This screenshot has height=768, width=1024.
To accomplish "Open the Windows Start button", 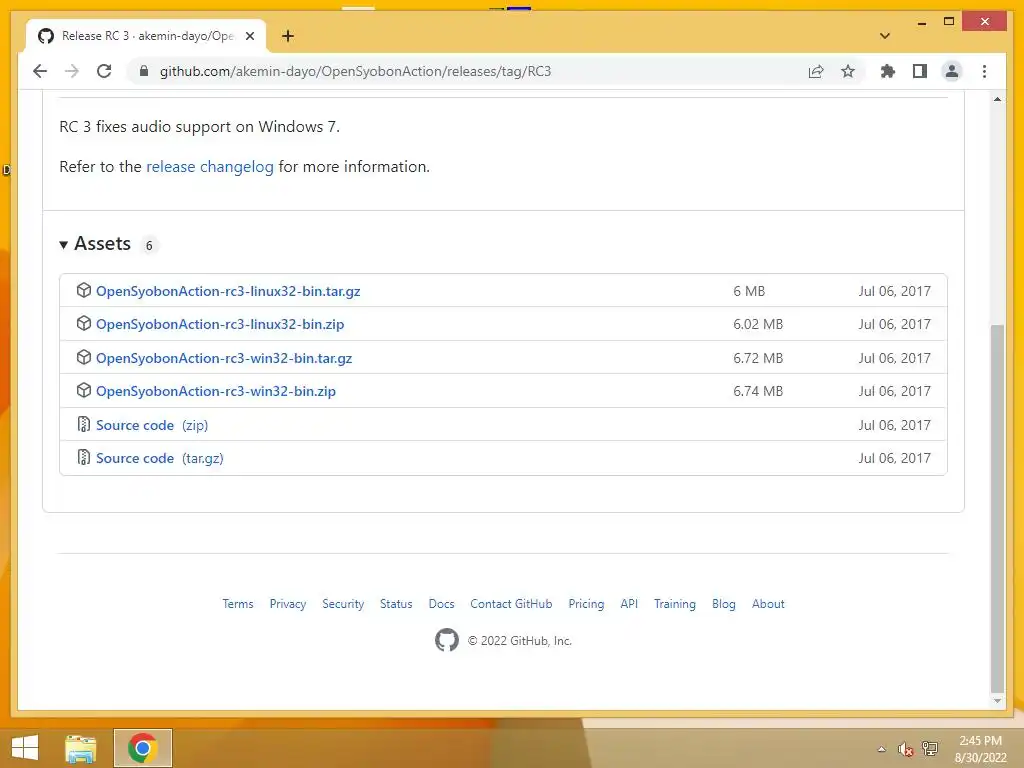I will pyautogui.click(x=25, y=748).
